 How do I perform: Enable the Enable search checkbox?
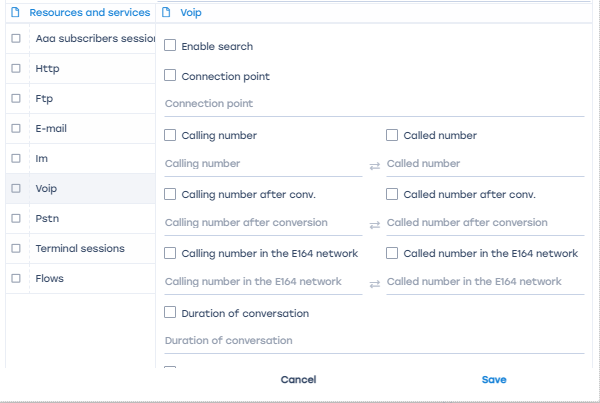(x=171, y=46)
